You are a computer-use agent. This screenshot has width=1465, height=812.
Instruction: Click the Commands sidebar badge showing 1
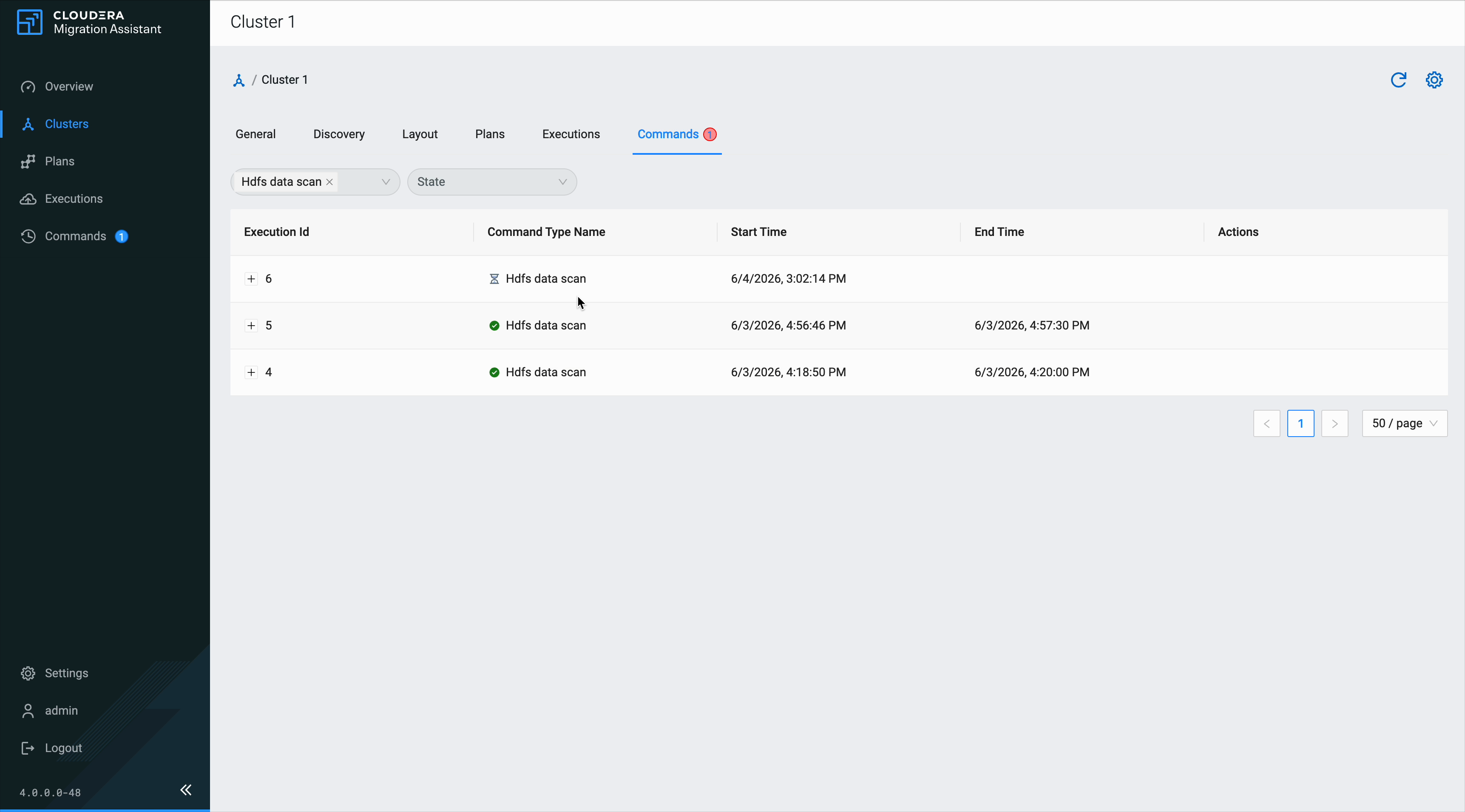121,236
